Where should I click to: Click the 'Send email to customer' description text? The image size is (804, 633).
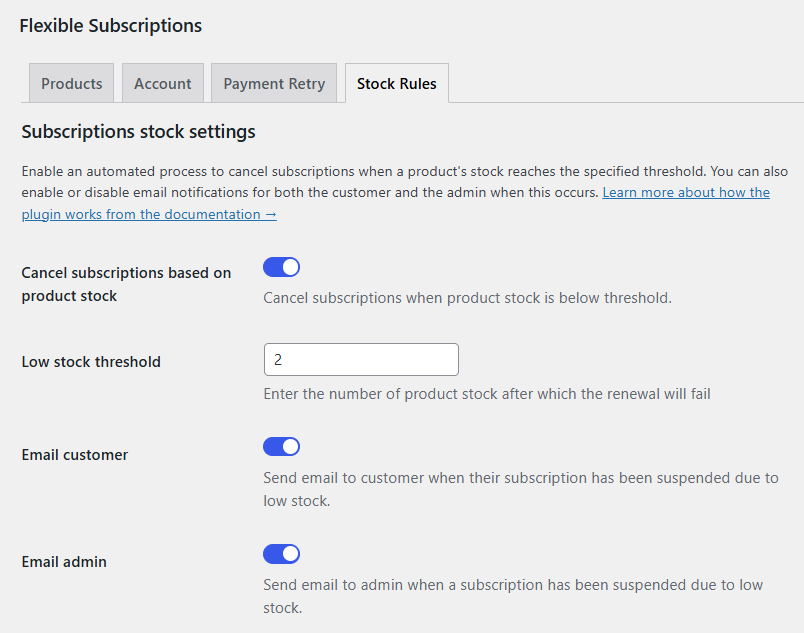click(x=521, y=489)
